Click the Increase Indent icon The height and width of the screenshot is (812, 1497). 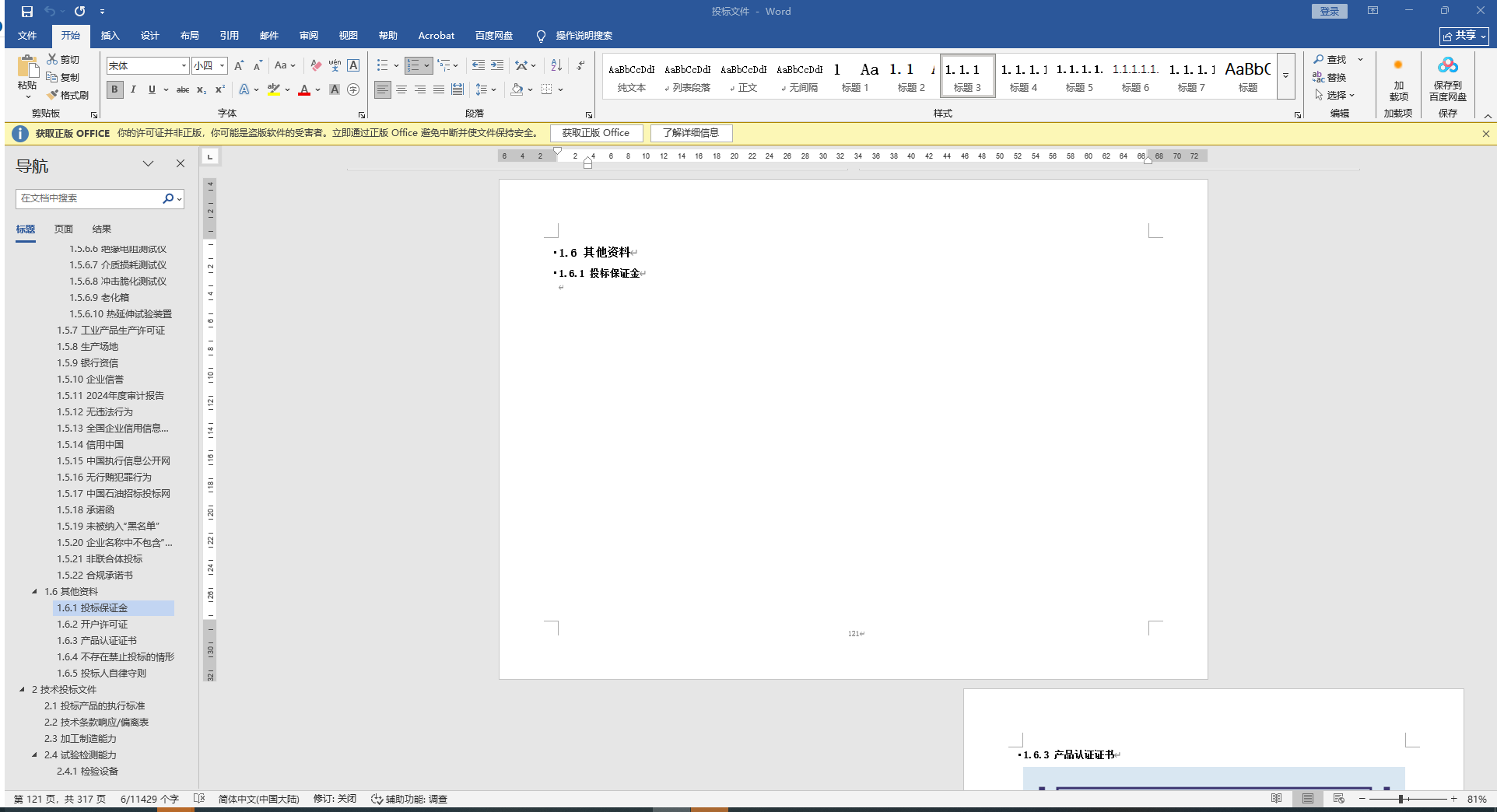497,65
